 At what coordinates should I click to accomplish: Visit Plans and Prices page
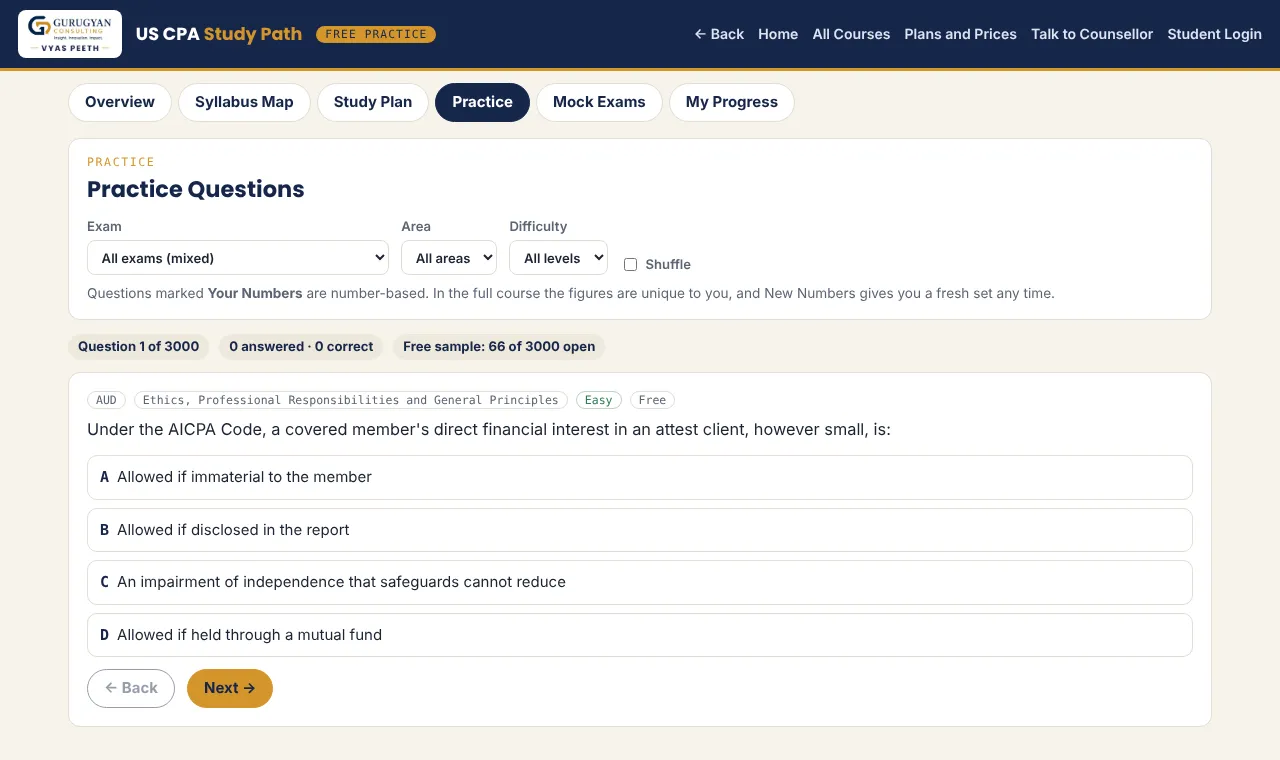click(x=960, y=34)
